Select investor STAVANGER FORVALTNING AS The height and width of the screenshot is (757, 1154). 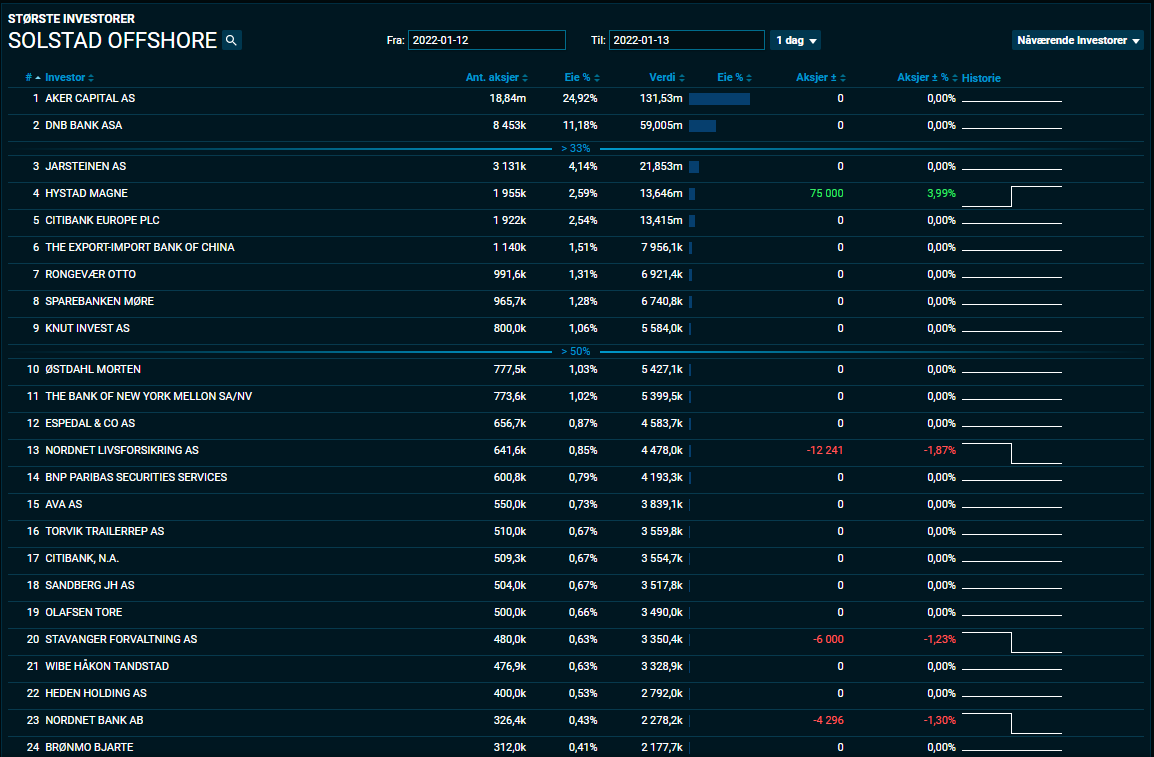[121, 640]
